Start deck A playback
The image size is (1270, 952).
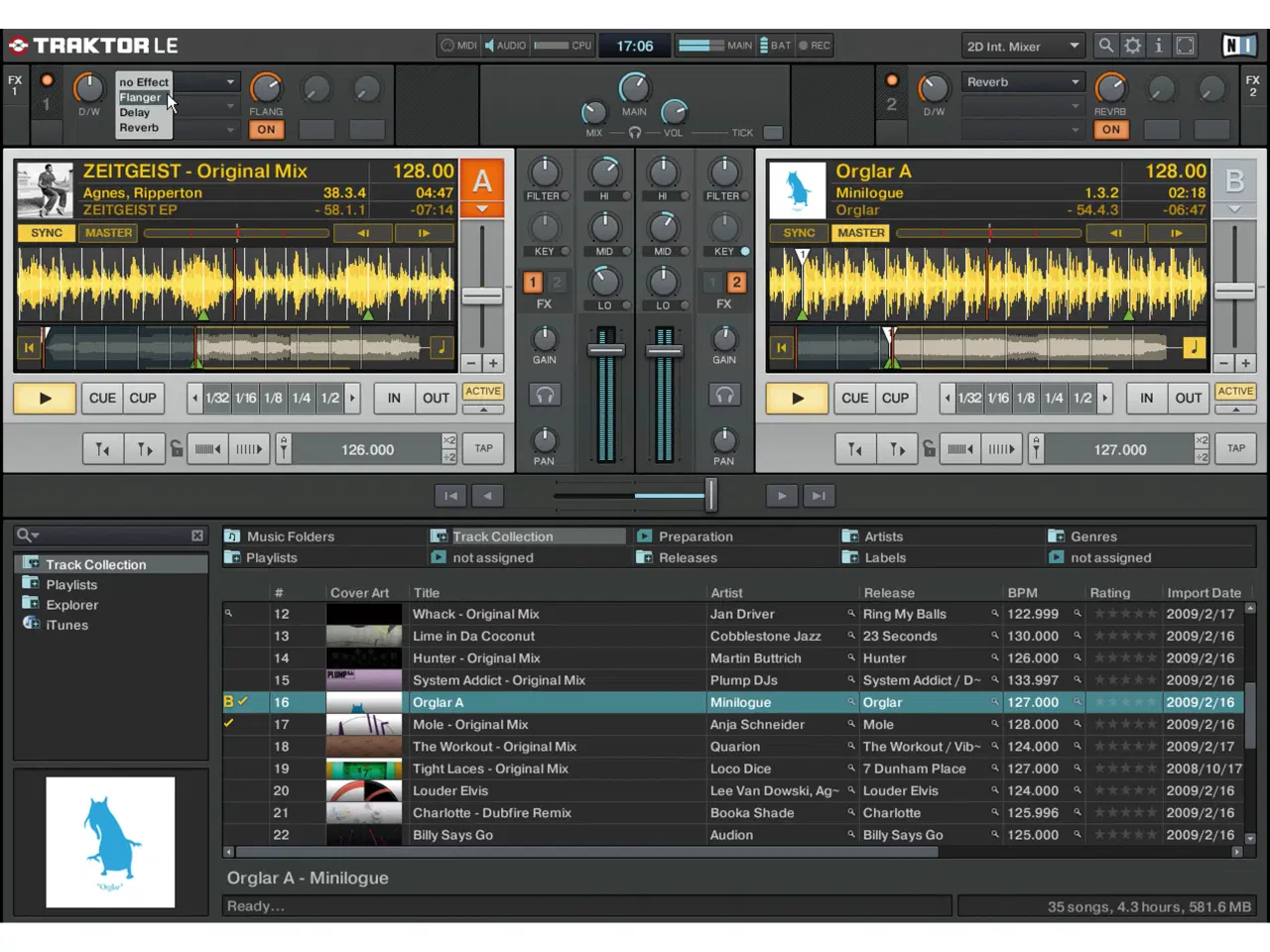tap(45, 399)
